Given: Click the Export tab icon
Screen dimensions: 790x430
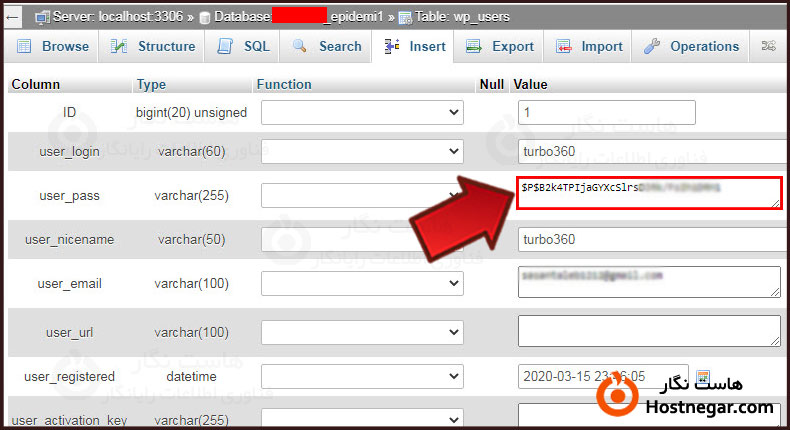Looking at the screenshot, I should click(473, 46).
